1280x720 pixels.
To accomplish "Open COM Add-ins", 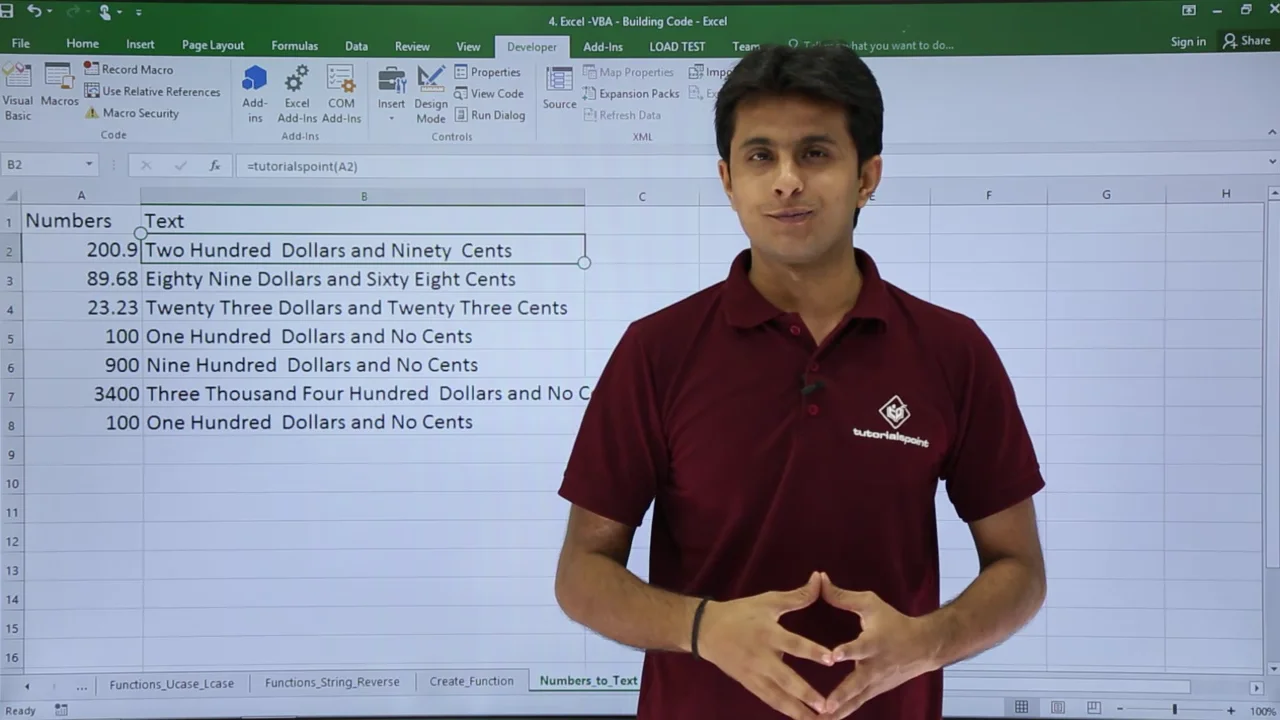I will tap(341, 95).
